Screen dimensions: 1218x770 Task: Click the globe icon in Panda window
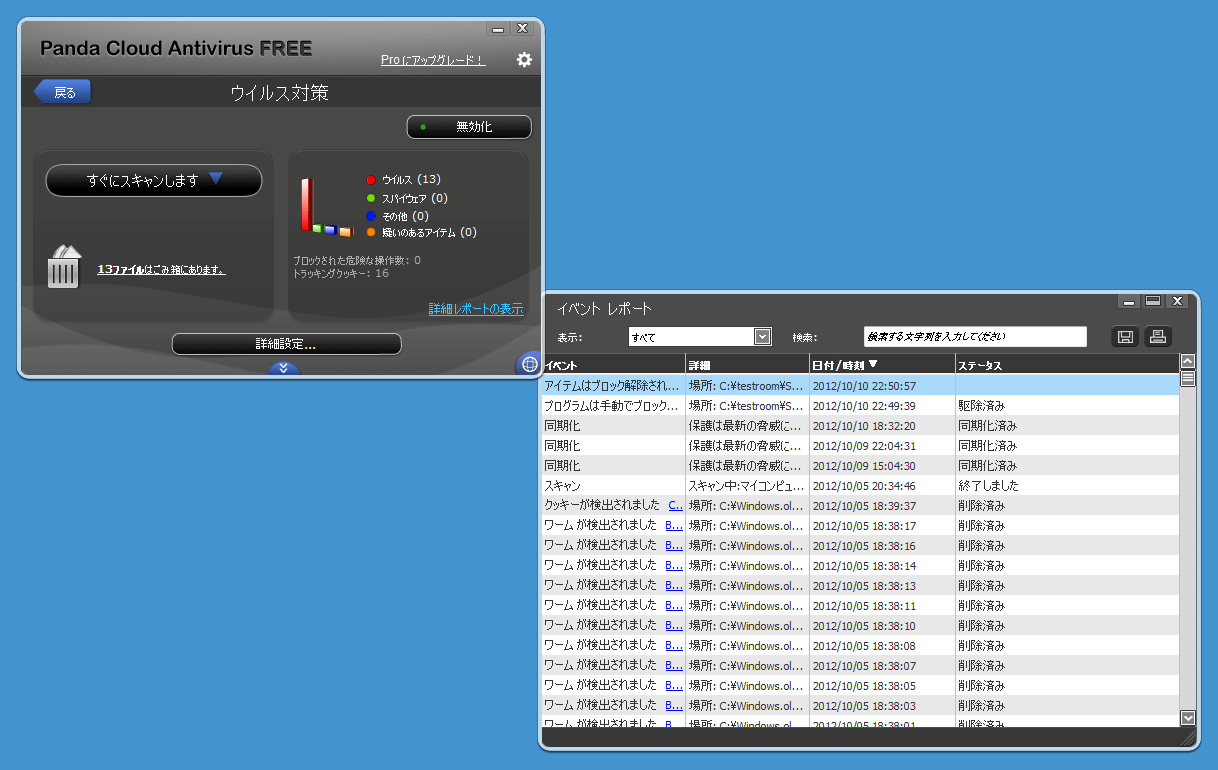[x=529, y=364]
